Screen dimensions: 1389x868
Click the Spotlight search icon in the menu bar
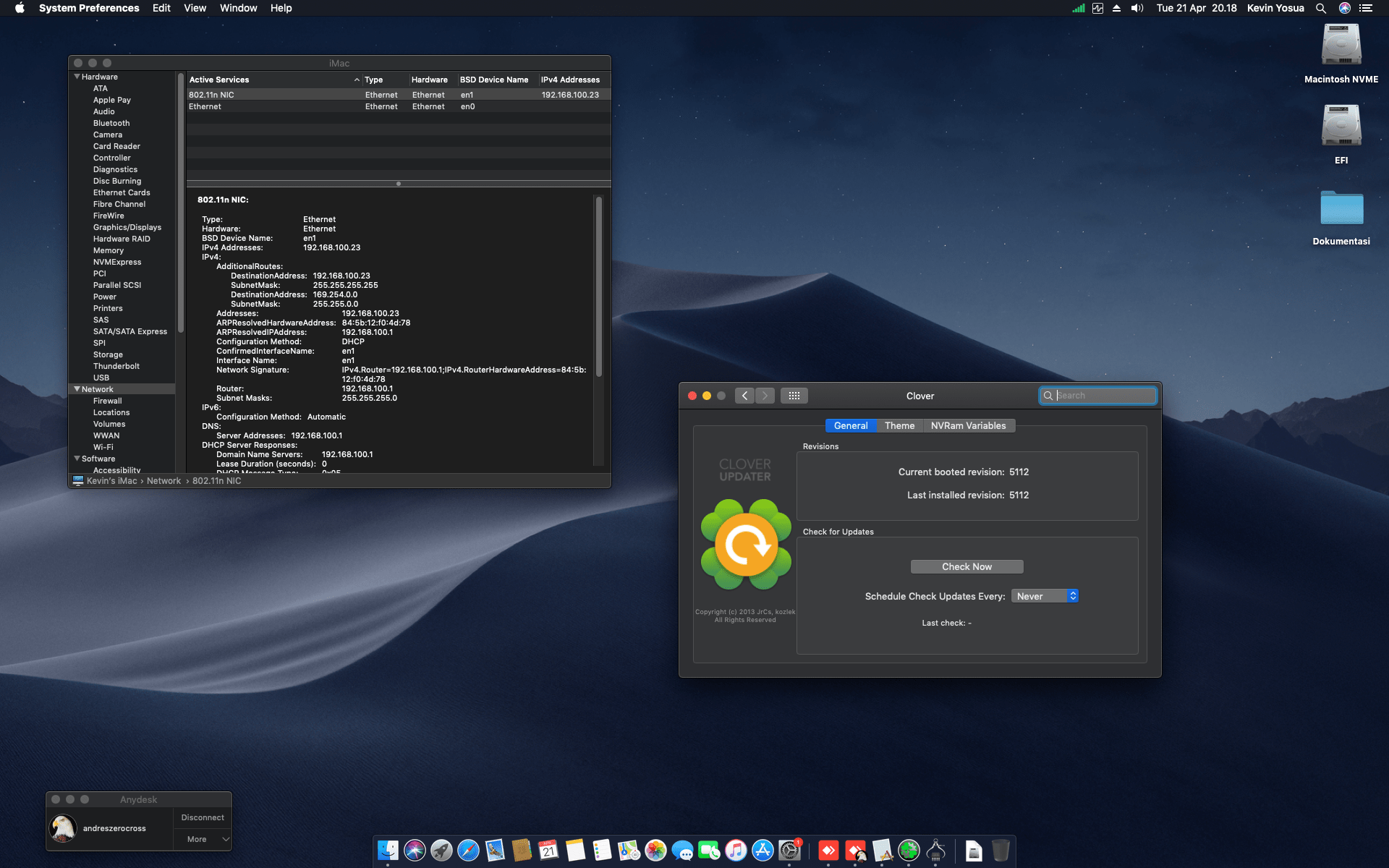[1320, 8]
